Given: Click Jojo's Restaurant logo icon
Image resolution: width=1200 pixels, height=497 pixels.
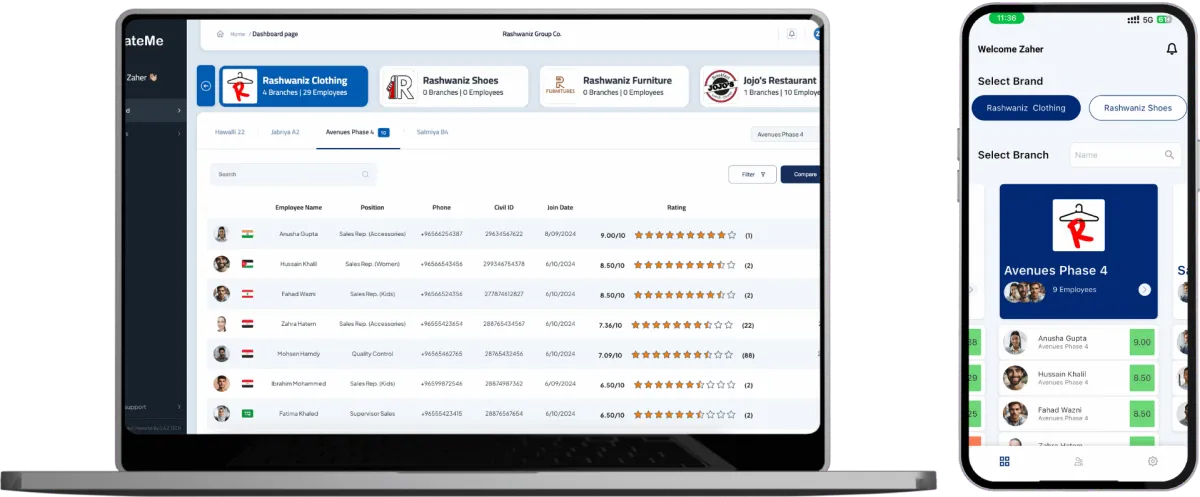Looking at the screenshot, I should click(720, 87).
